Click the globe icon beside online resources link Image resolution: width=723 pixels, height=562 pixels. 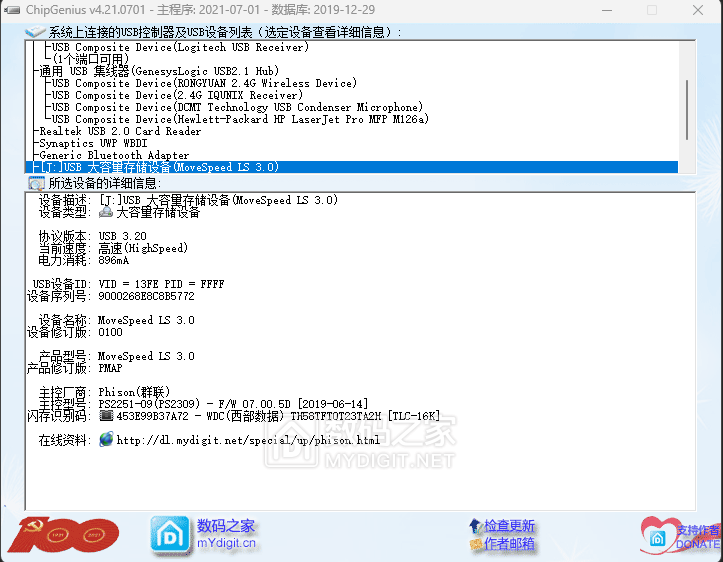[106, 439]
